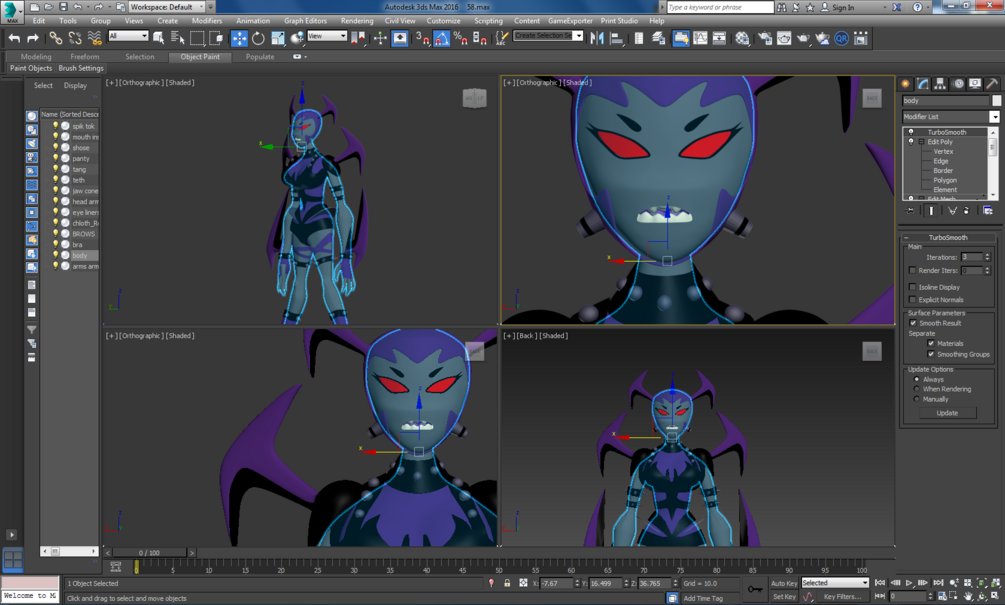
Task: Switch to the Freeform ribbon tab
Action: [85, 56]
